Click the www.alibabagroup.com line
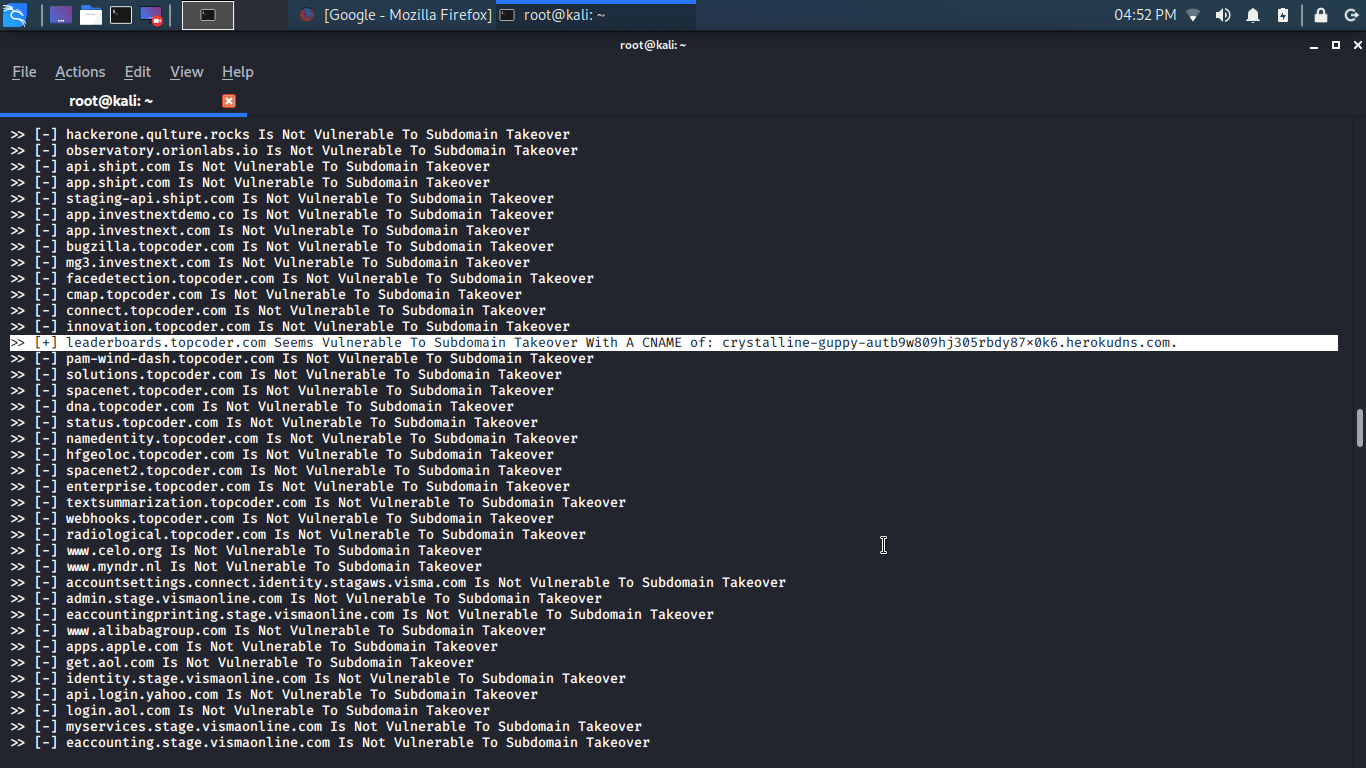The image size is (1366, 768). [x=278, y=630]
